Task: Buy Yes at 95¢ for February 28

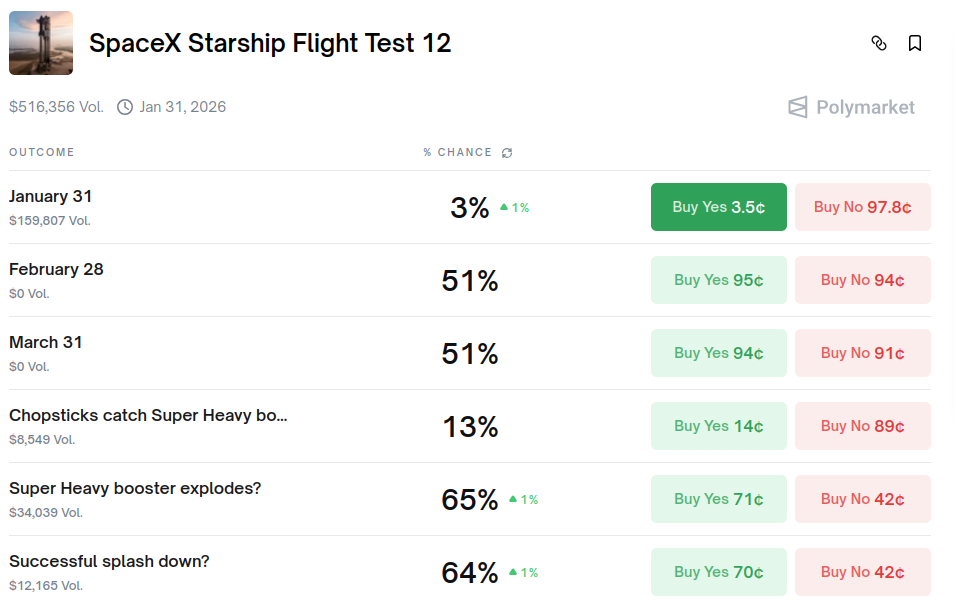Action: tap(718, 280)
